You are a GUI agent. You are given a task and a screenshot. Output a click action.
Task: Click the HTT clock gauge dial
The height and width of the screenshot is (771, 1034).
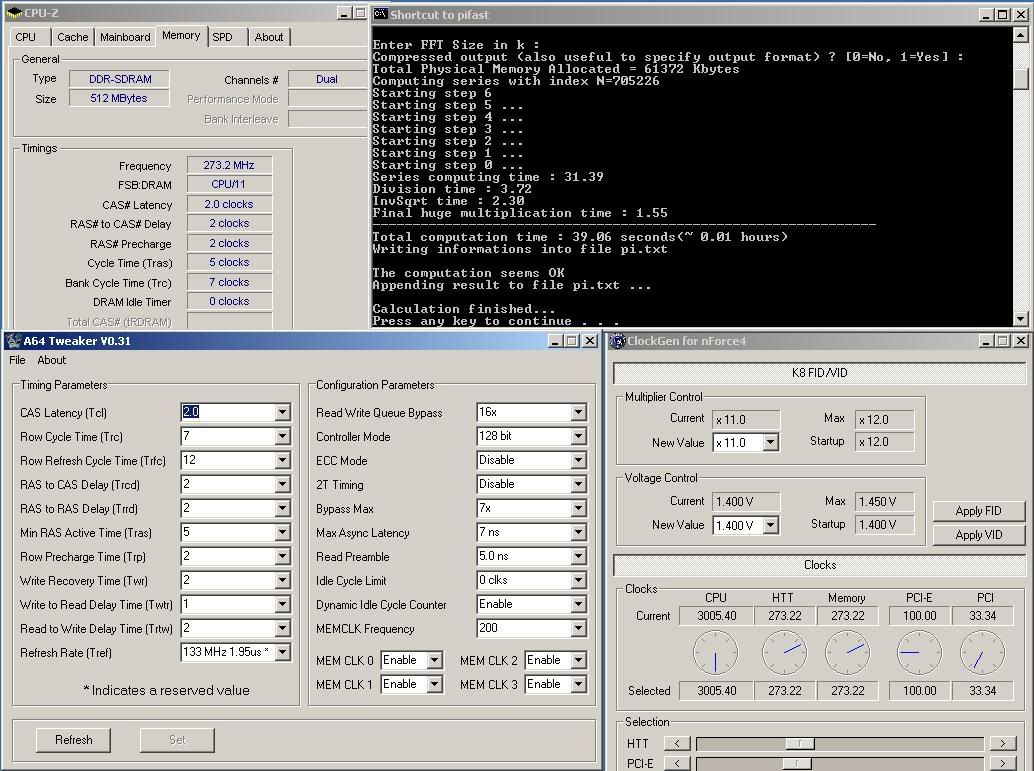pos(784,652)
